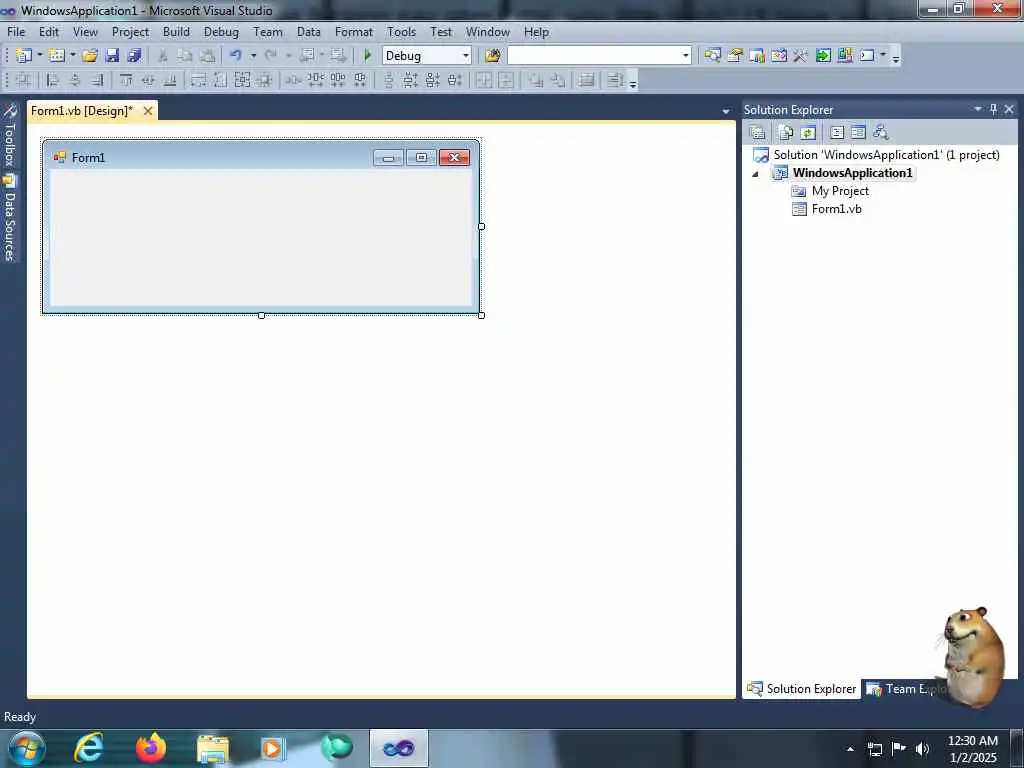Click the Open File folder icon

(x=90, y=56)
